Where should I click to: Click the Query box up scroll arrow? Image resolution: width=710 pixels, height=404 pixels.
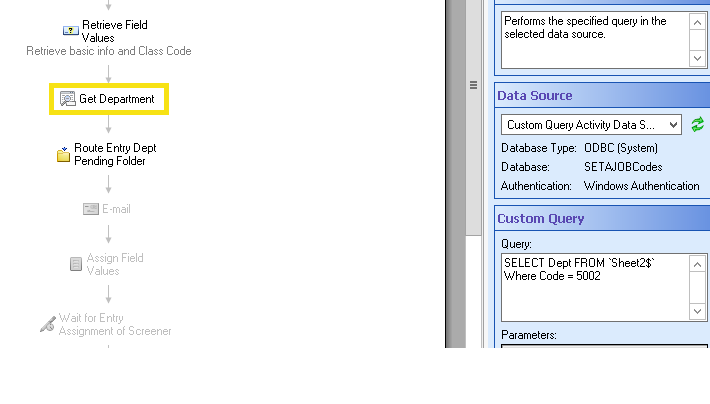click(x=697, y=265)
